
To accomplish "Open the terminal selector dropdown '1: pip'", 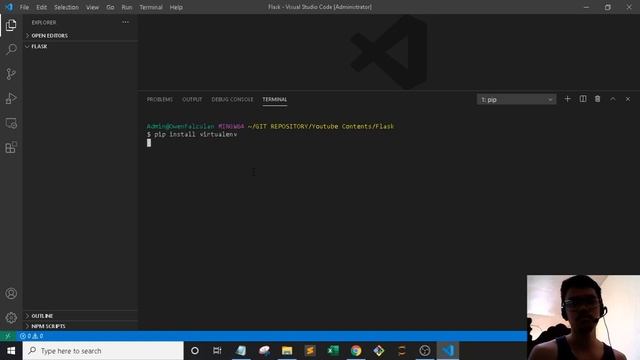I will [x=516, y=100].
